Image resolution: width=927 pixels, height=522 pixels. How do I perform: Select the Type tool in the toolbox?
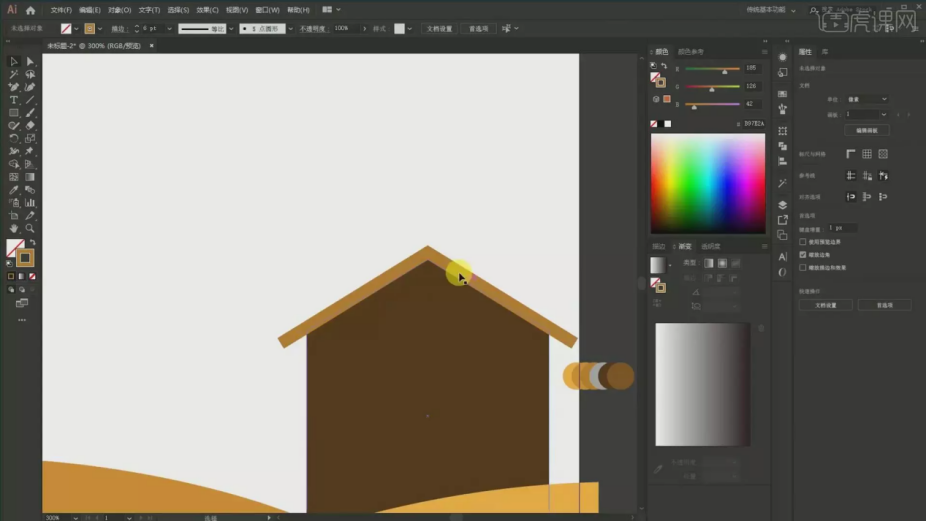click(x=14, y=100)
